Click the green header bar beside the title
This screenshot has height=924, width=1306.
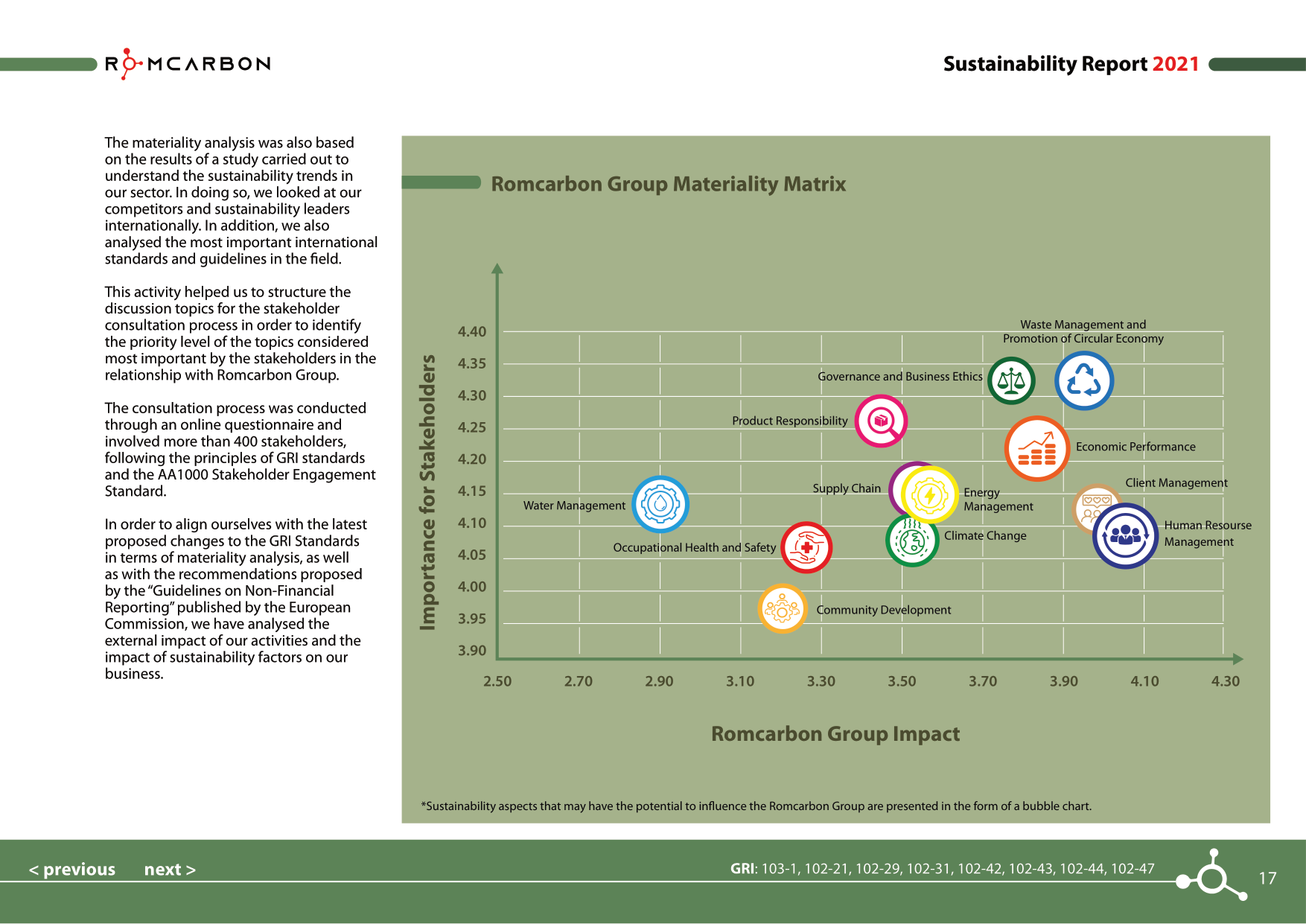[x=441, y=179]
